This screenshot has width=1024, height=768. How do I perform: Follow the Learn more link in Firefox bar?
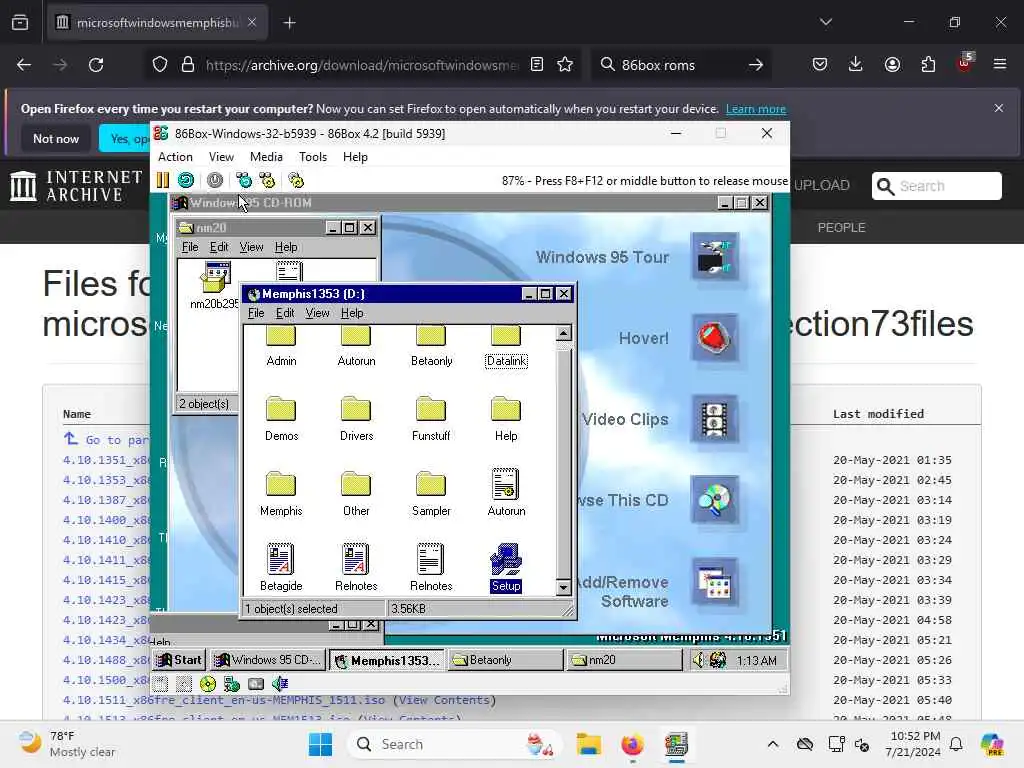click(756, 109)
